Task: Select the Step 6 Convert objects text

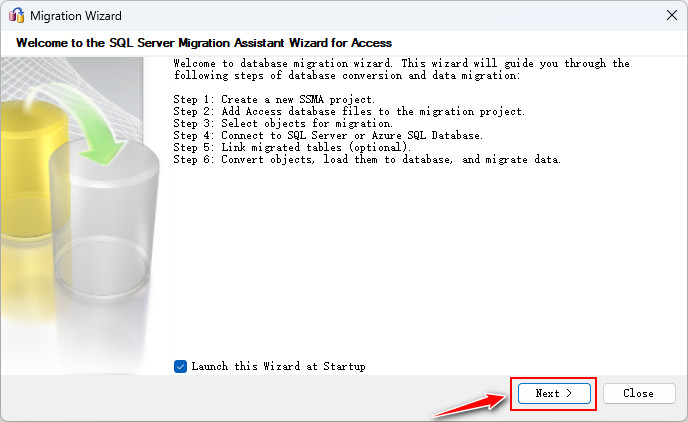Action: pos(367,159)
